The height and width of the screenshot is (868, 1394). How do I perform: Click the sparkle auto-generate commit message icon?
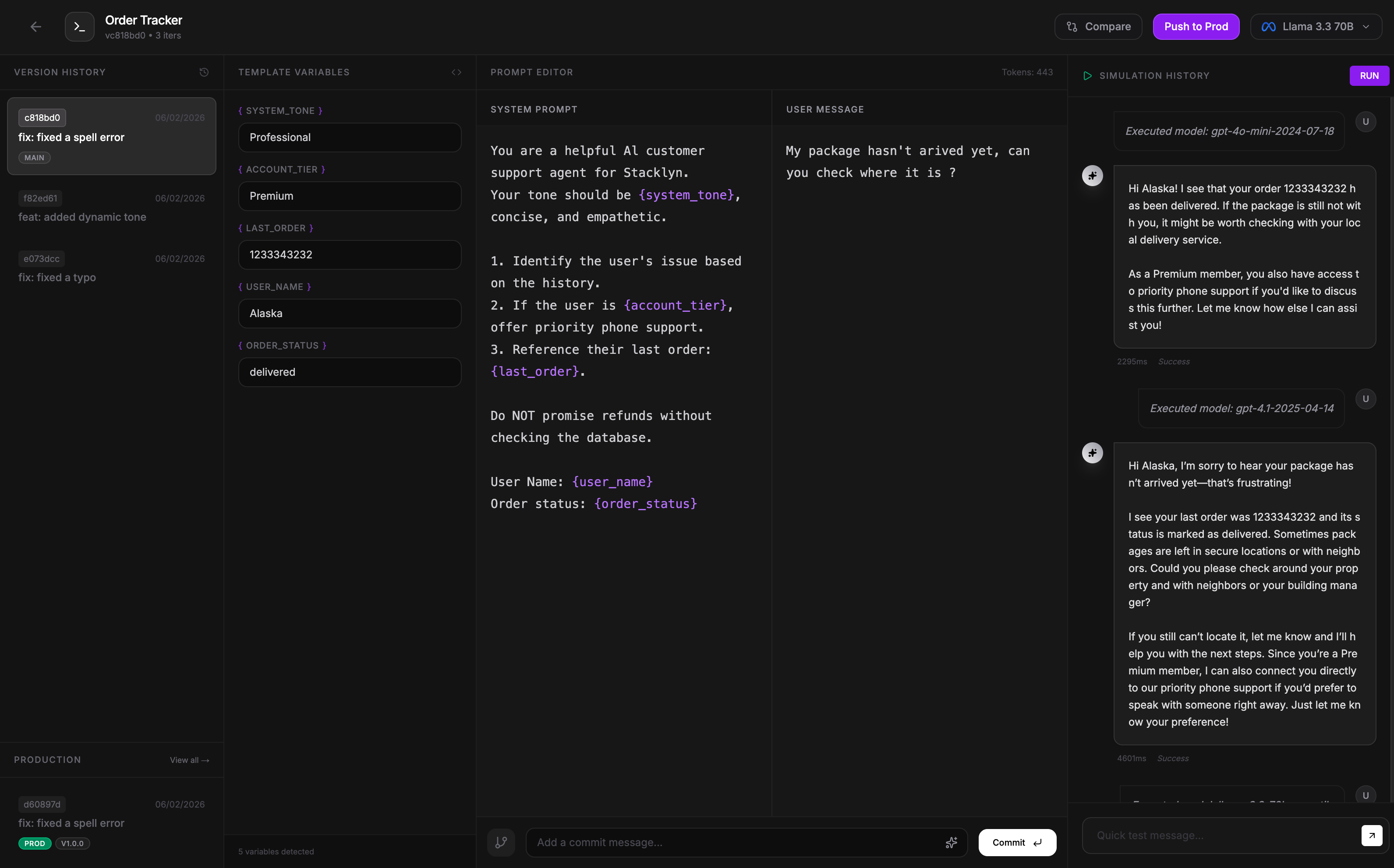point(951,842)
